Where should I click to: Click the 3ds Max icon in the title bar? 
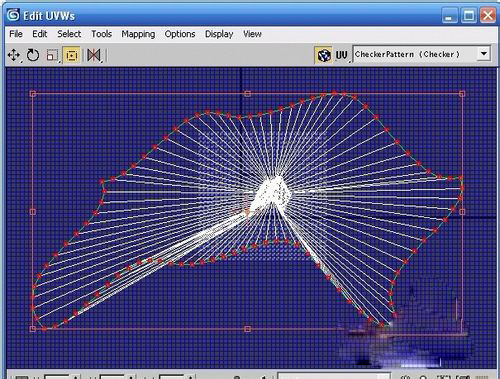[13, 15]
